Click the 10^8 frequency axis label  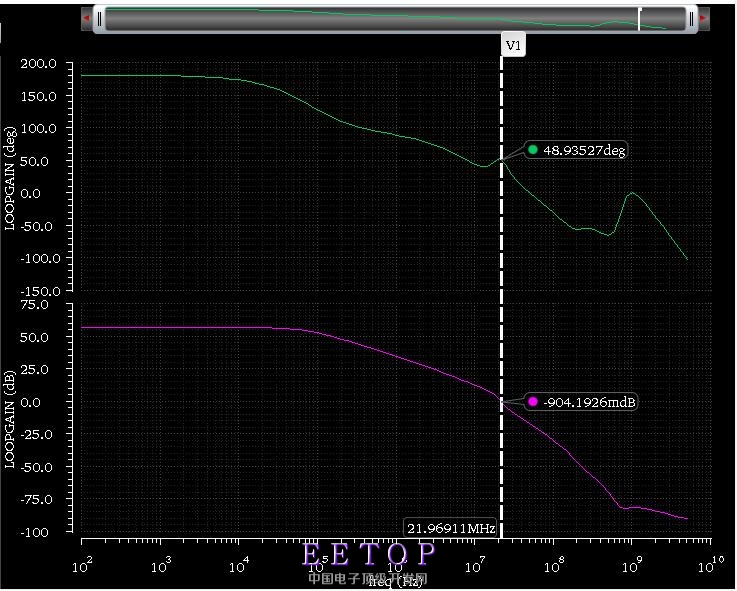click(x=554, y=565)
